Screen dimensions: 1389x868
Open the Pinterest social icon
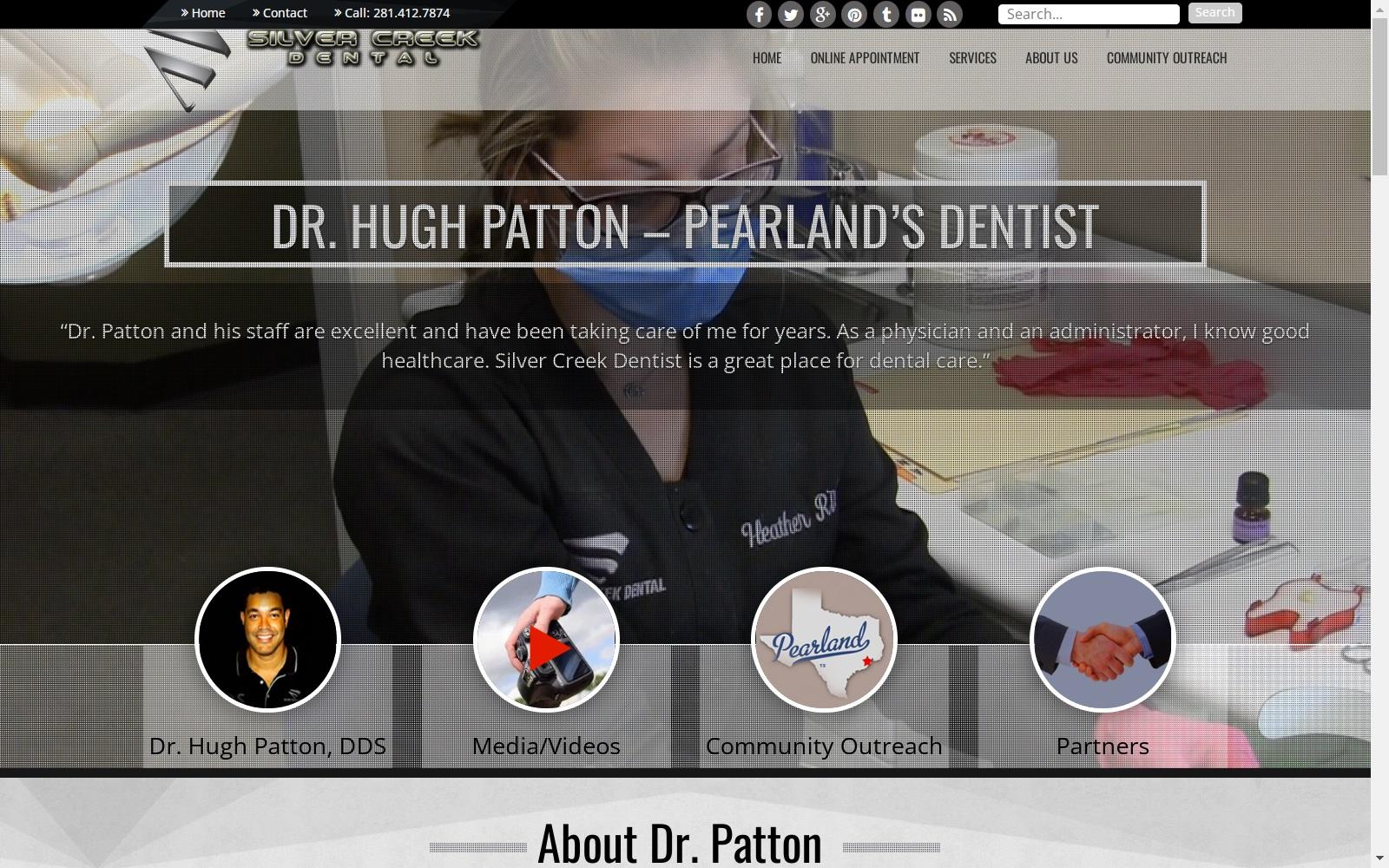[854, 14]
